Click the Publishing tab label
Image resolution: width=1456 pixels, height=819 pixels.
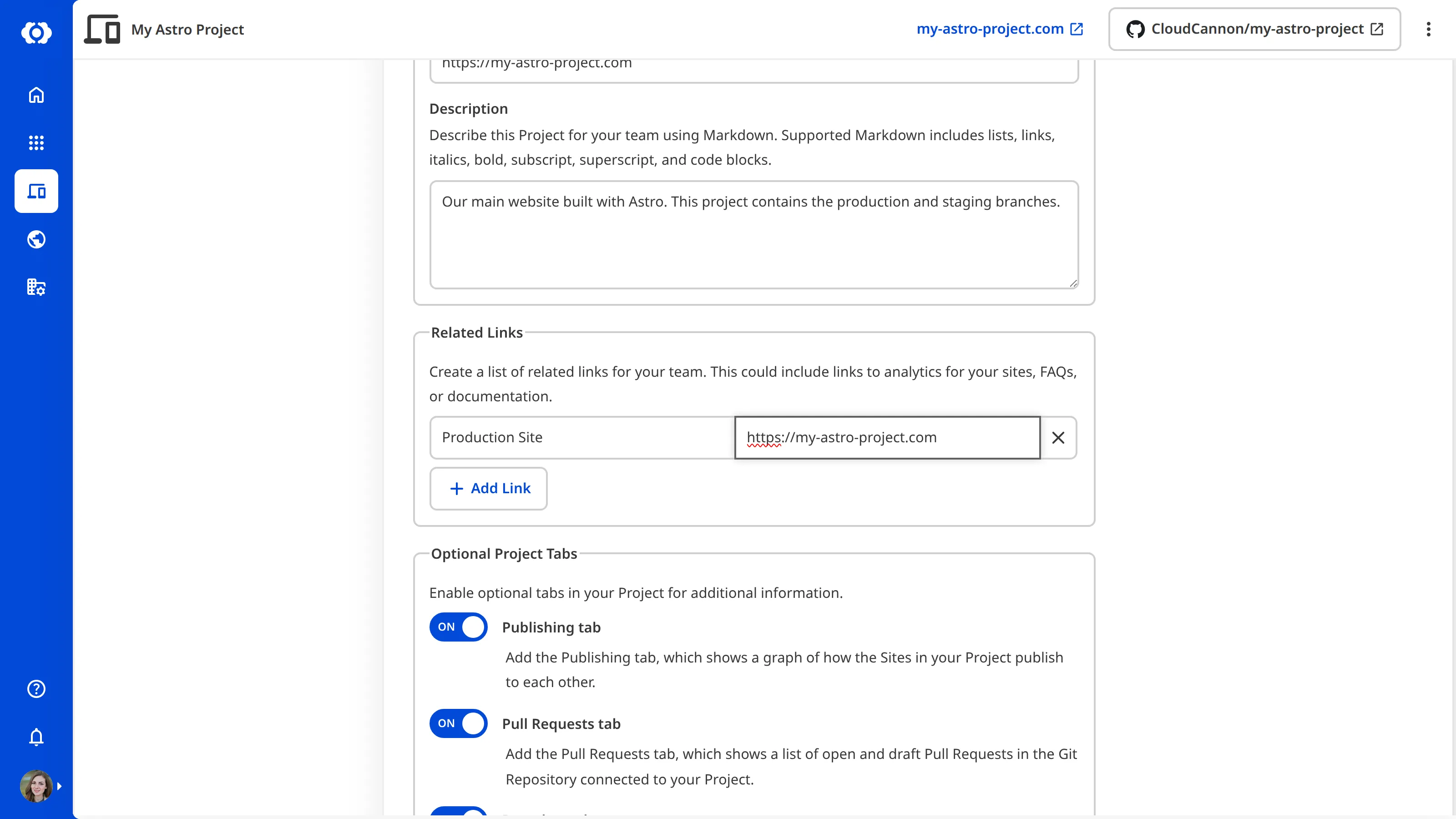[x=551, y=627]
